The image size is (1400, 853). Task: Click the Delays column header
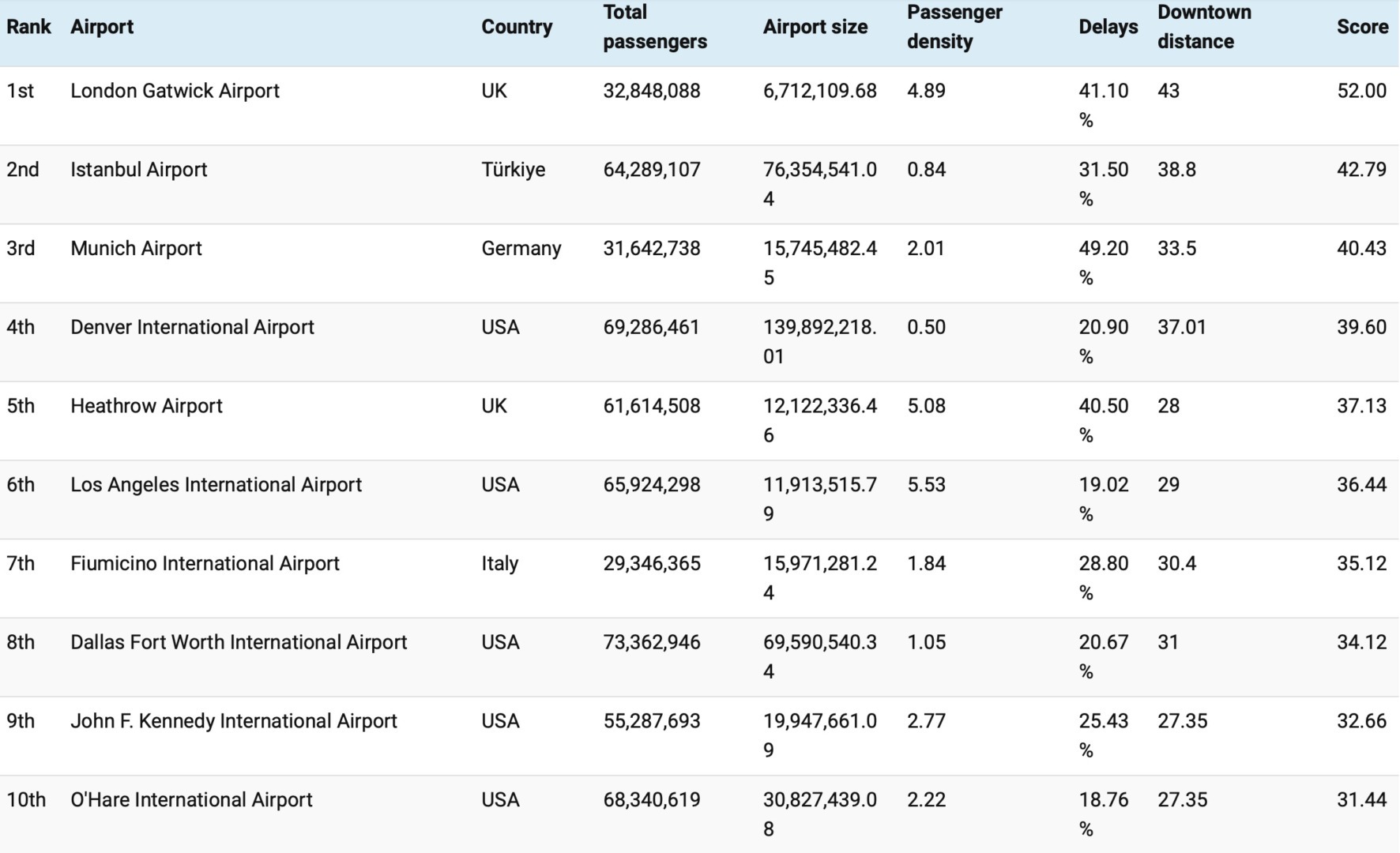click(1108, 27)
